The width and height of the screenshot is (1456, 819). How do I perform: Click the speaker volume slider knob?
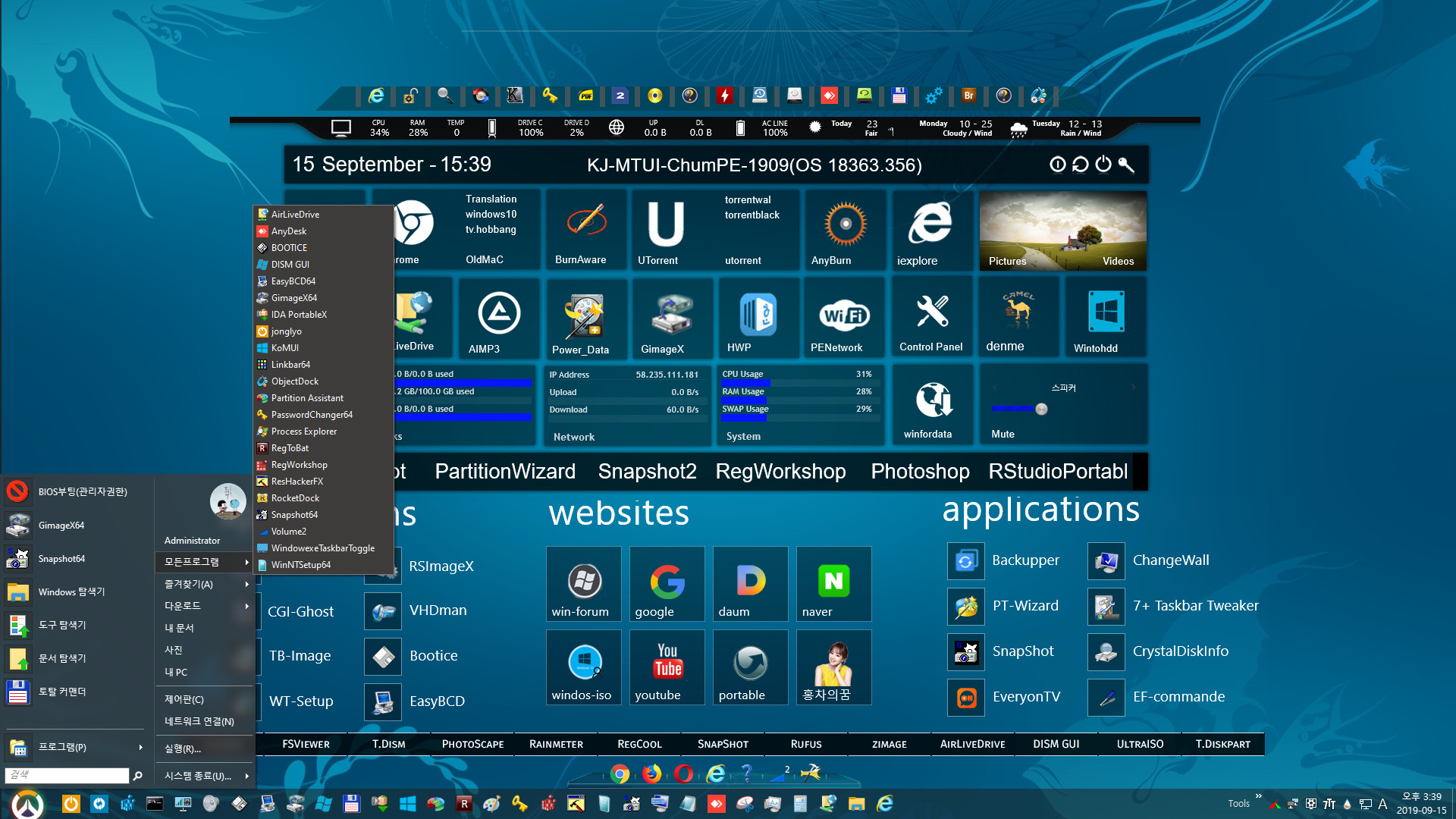[x=1041, y=409]
